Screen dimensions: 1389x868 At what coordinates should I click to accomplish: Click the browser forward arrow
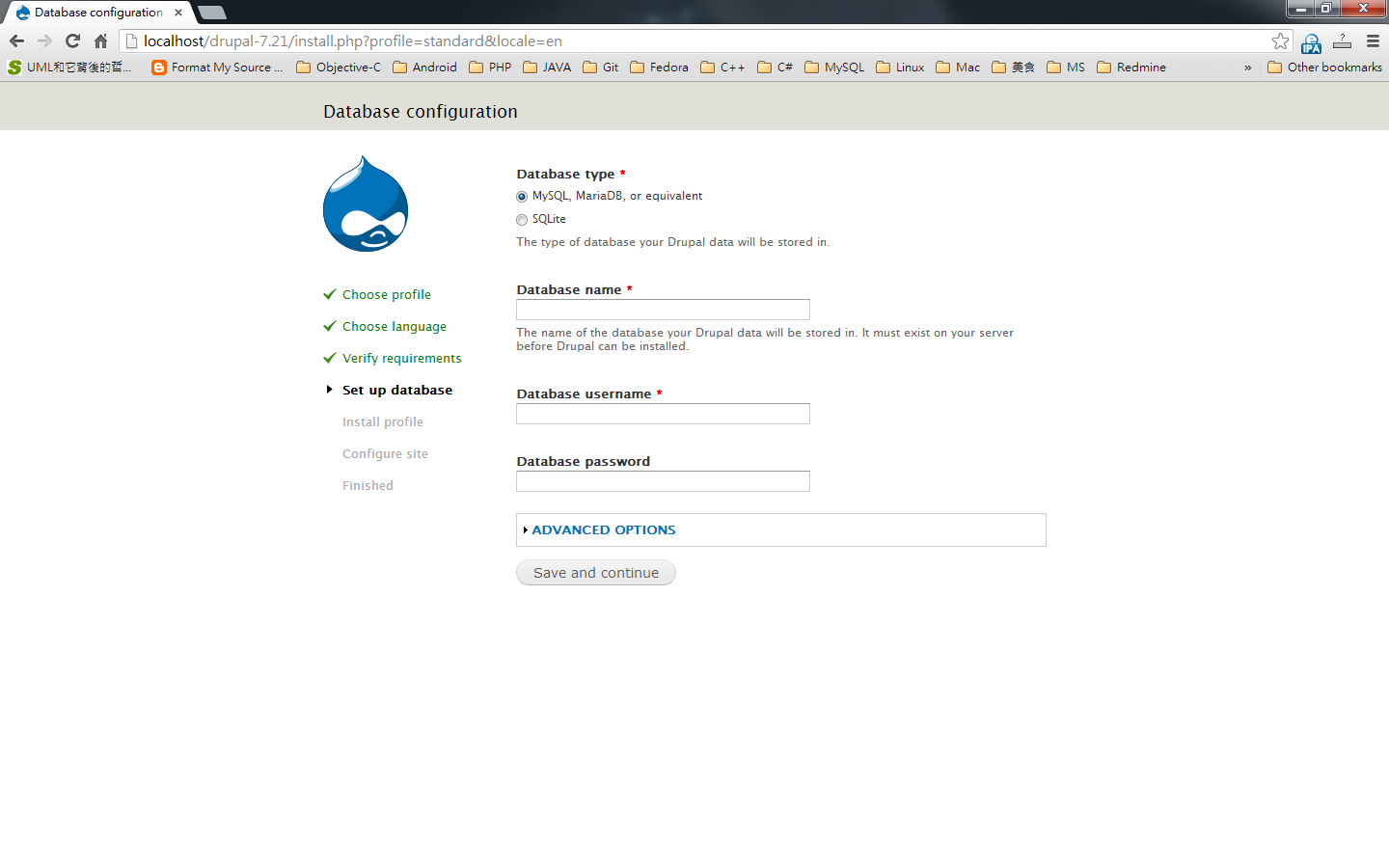(x=44, y=41)
